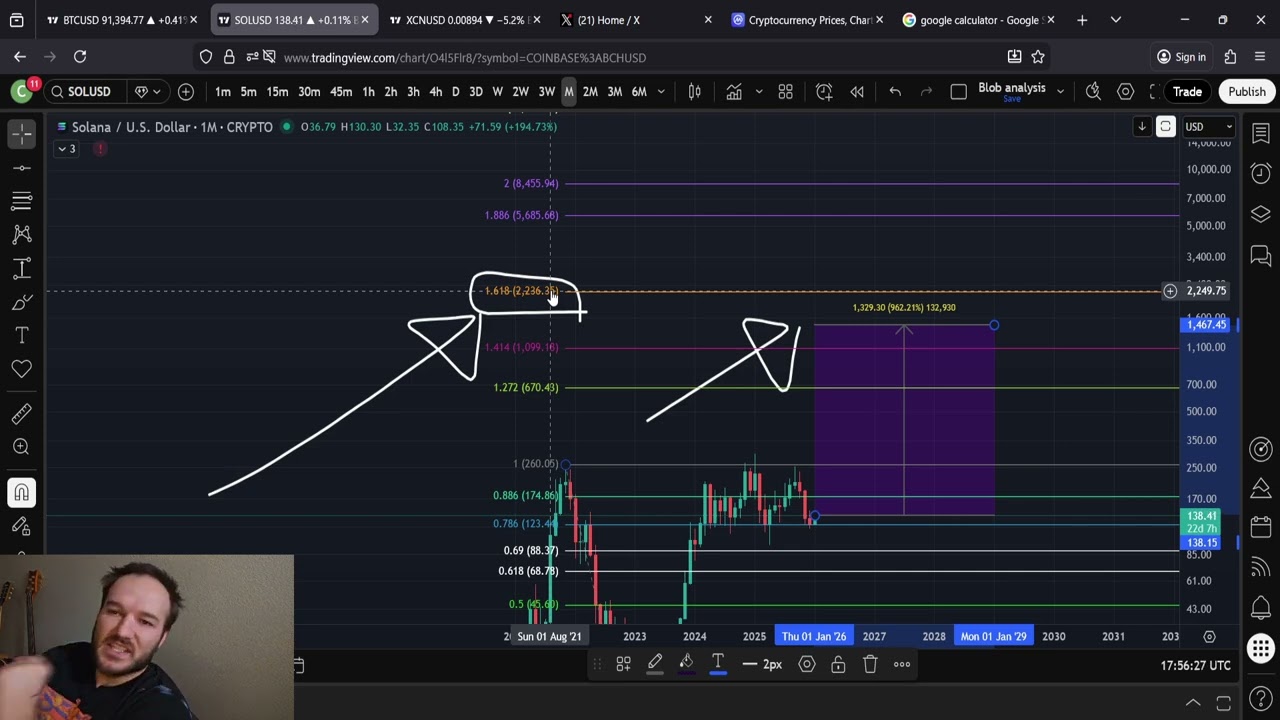This screenshot has height=720, width=1280.
Task: Open drawing settings hexagon in floating toolbar
Action: (x=807, y=664)
